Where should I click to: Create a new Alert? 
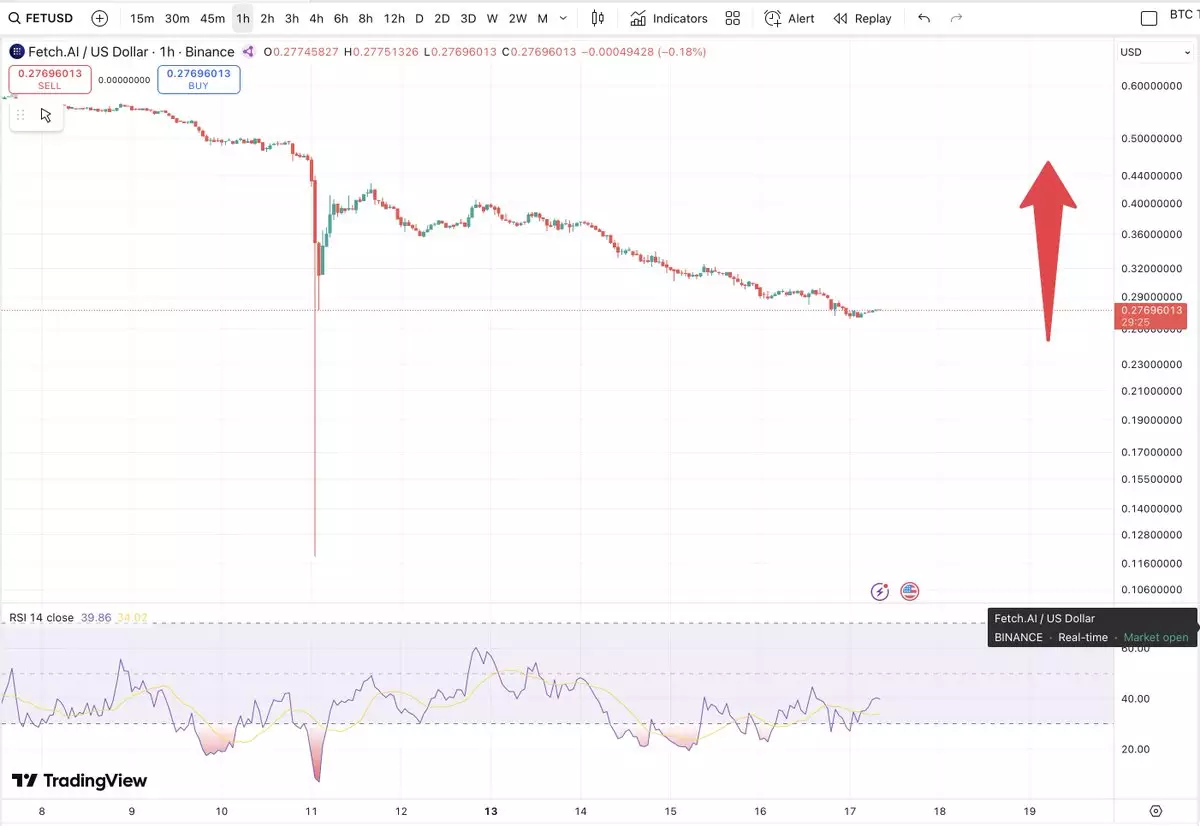coord(788,18)
